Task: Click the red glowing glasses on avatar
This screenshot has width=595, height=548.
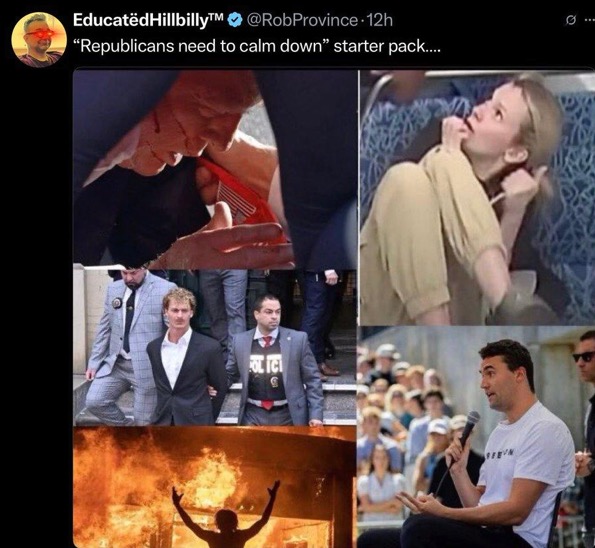Action: 39,35
